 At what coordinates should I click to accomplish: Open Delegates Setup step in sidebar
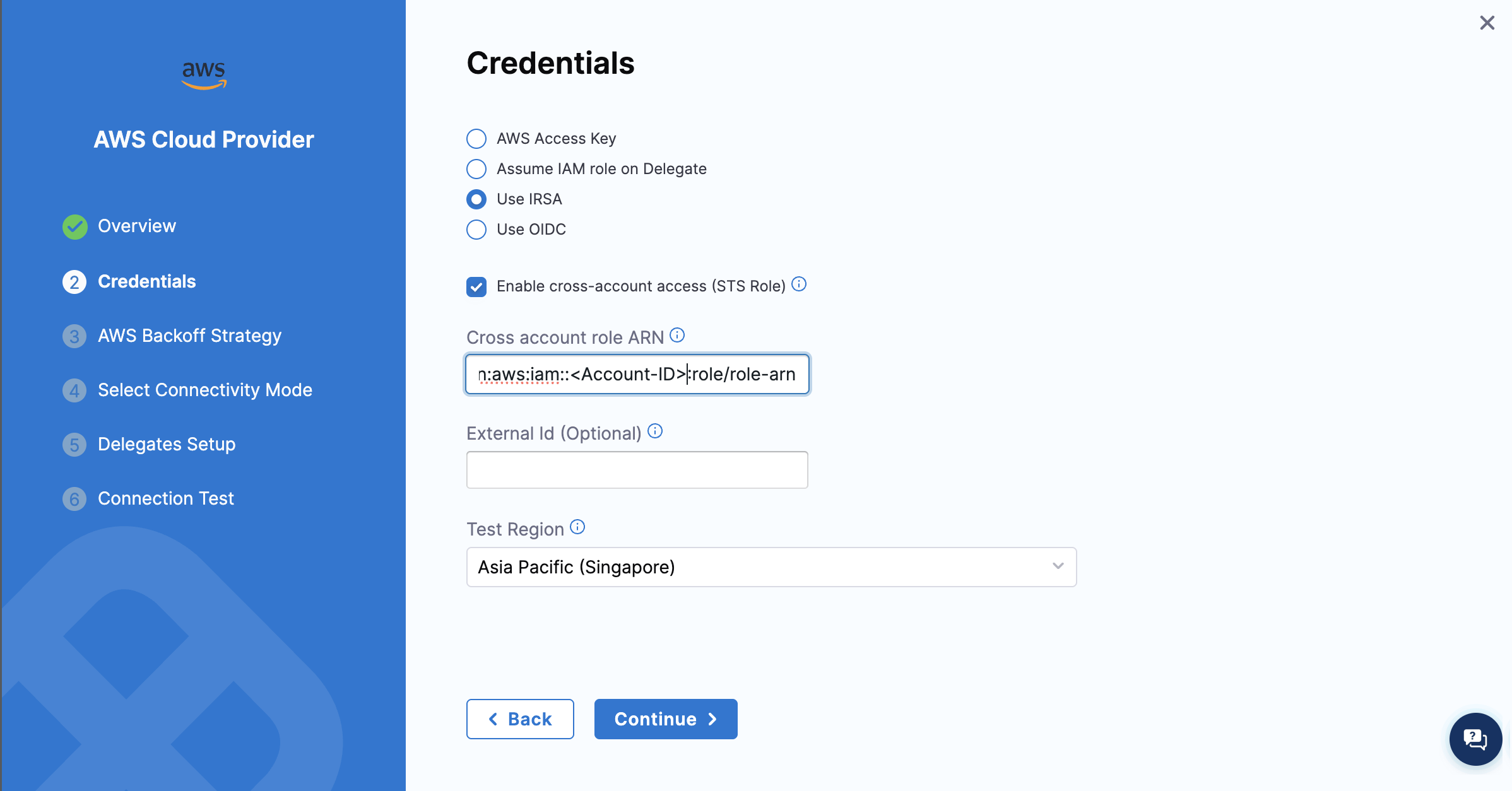point(167,444)
